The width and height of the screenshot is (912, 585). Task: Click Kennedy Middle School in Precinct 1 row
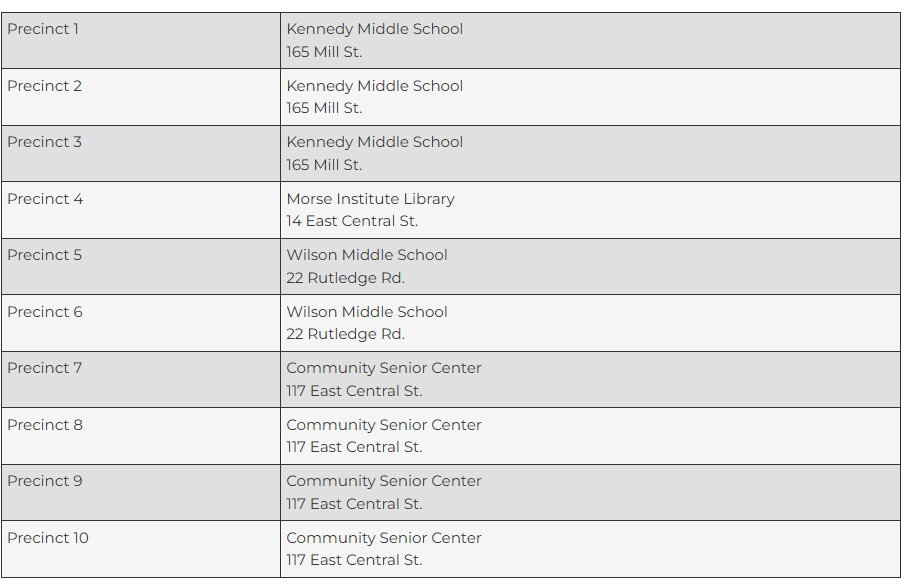tap(375, 29)
